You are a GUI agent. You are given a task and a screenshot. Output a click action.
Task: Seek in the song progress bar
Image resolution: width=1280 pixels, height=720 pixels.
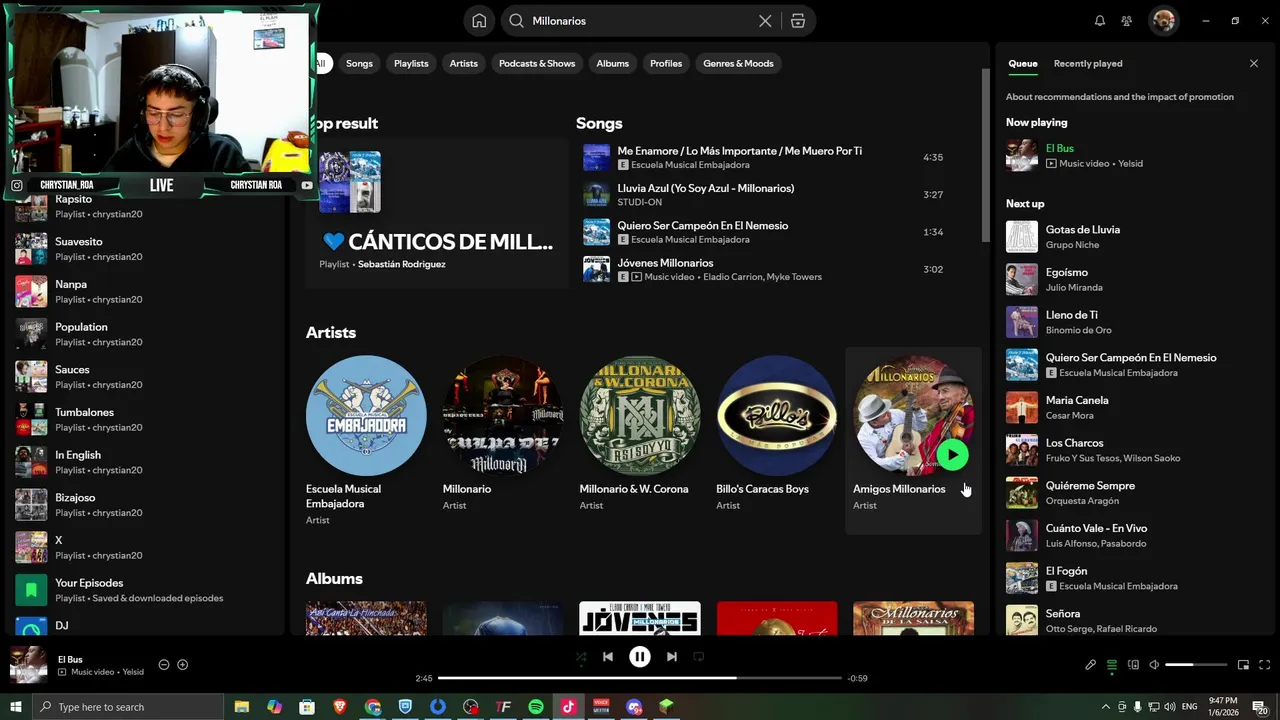point(640,678)
